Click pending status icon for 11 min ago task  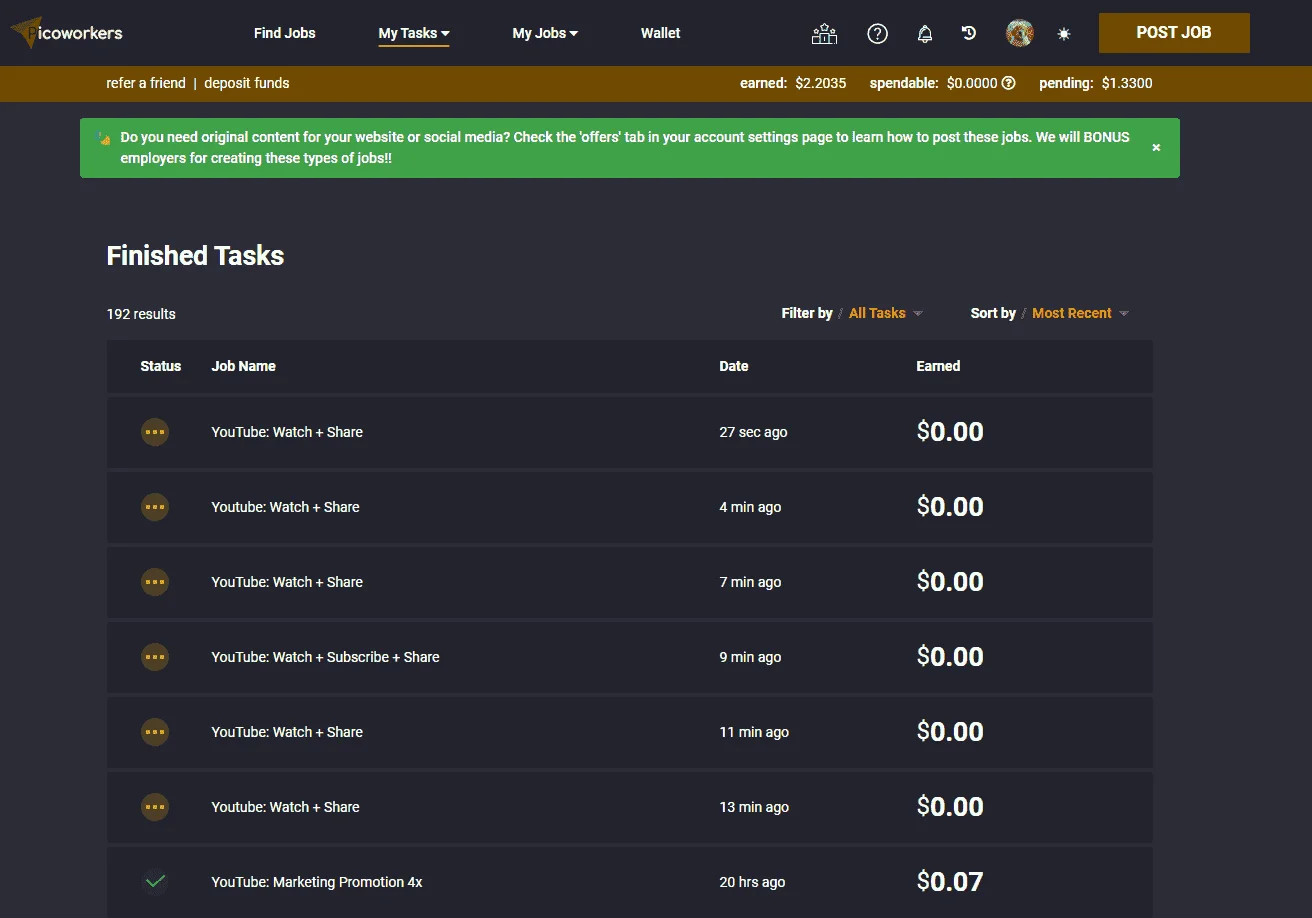(155, 732)
